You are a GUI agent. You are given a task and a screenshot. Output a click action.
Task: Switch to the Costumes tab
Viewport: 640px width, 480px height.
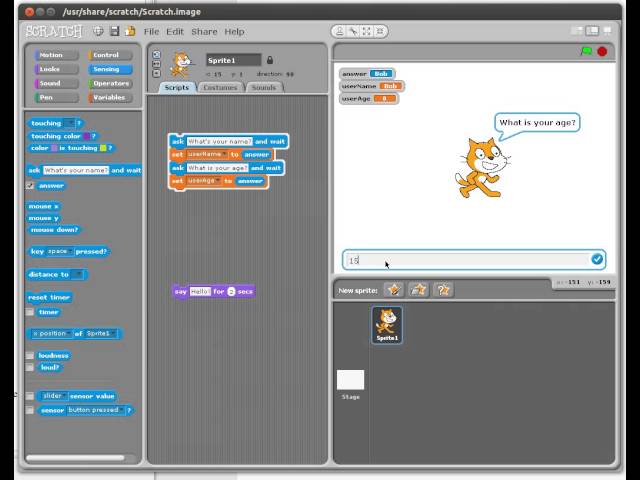(x=220, y=87)
